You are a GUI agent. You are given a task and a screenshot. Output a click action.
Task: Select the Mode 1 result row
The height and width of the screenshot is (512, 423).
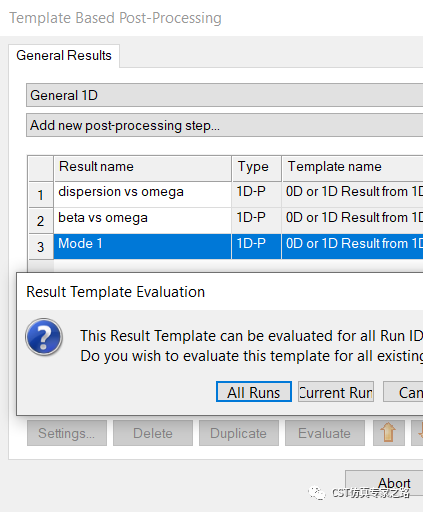pos(226,246)
